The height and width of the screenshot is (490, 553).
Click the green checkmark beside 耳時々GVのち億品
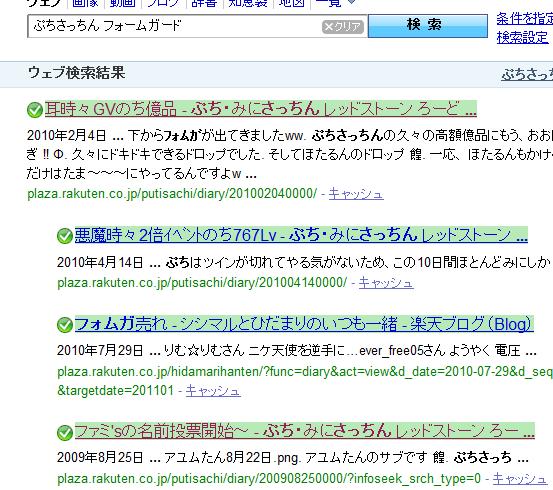click(x=35, y=110)
